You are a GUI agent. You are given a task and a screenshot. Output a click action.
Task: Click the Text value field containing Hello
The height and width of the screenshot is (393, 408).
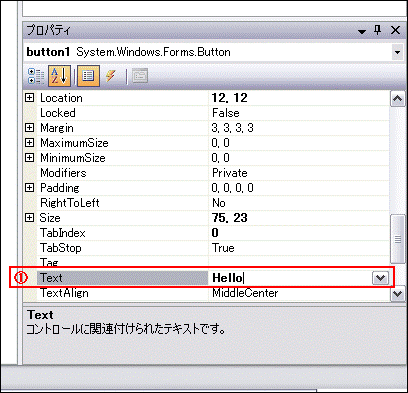point(291,278)
